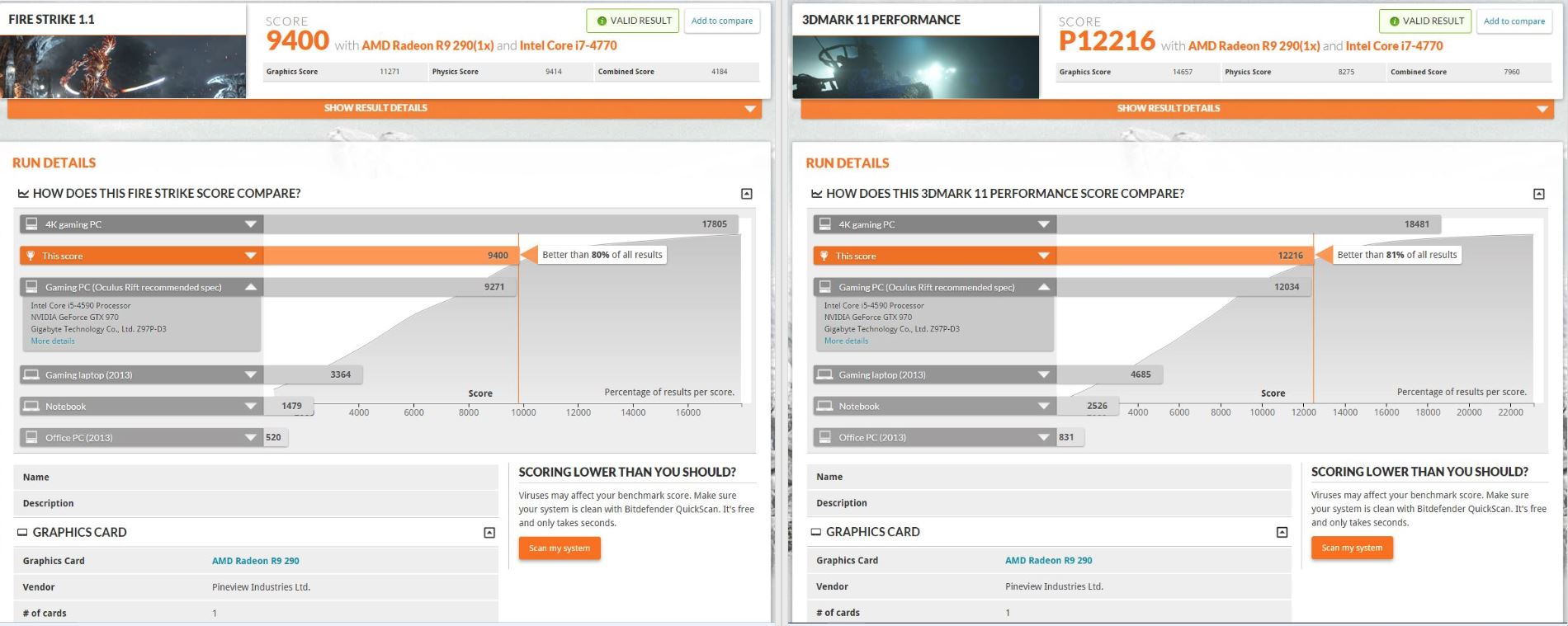Open Intel Core i7-4770 link in 3DMark 11 window
The height and width of the screenshot is (626, 1568).
[1395, 46]
